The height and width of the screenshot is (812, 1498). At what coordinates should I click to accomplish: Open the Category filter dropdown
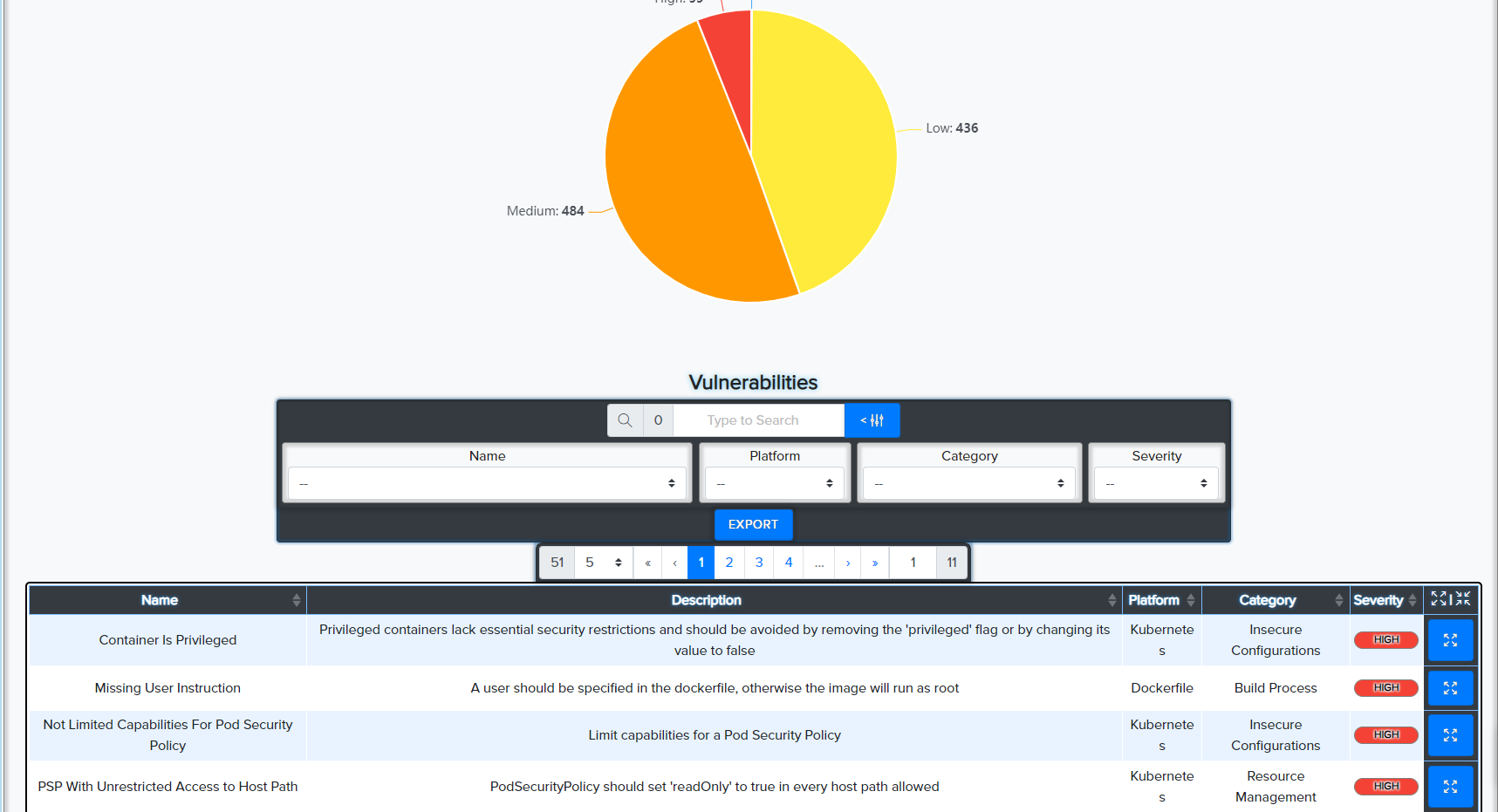point(969,483)
